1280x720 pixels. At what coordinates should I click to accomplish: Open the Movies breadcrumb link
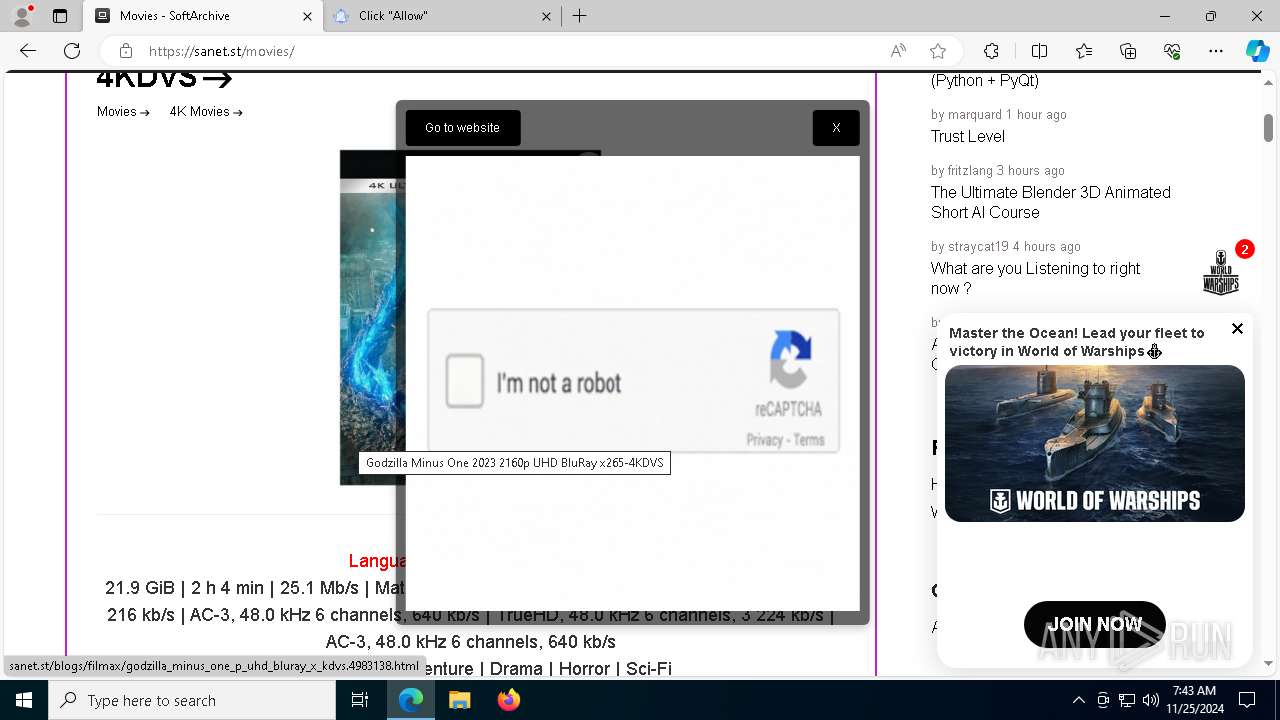click(123, 112)
